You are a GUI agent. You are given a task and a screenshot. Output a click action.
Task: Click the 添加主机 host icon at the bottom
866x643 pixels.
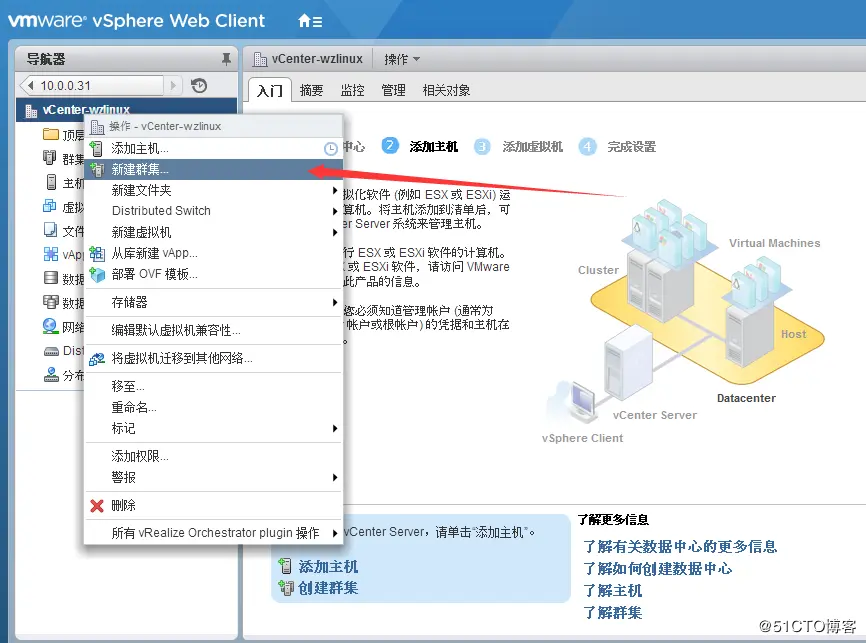tap(285, 567)
